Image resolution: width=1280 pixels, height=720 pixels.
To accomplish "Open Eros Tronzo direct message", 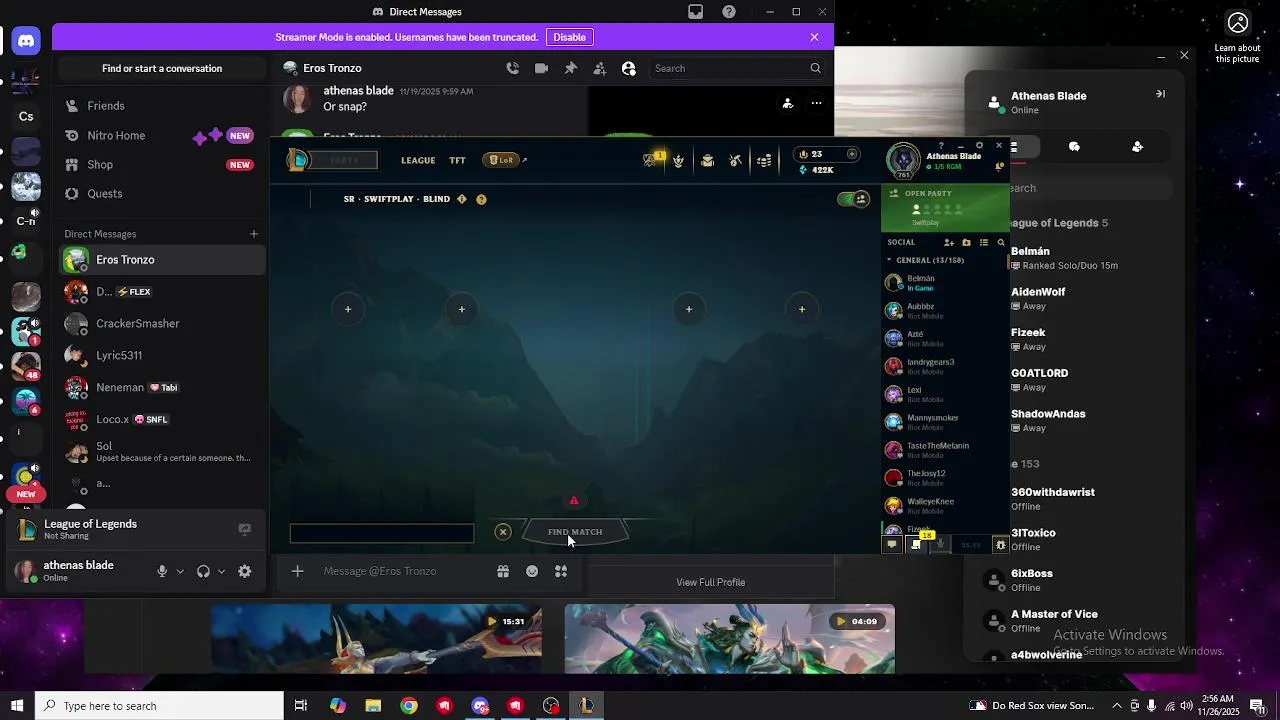I will coord(162,260).
